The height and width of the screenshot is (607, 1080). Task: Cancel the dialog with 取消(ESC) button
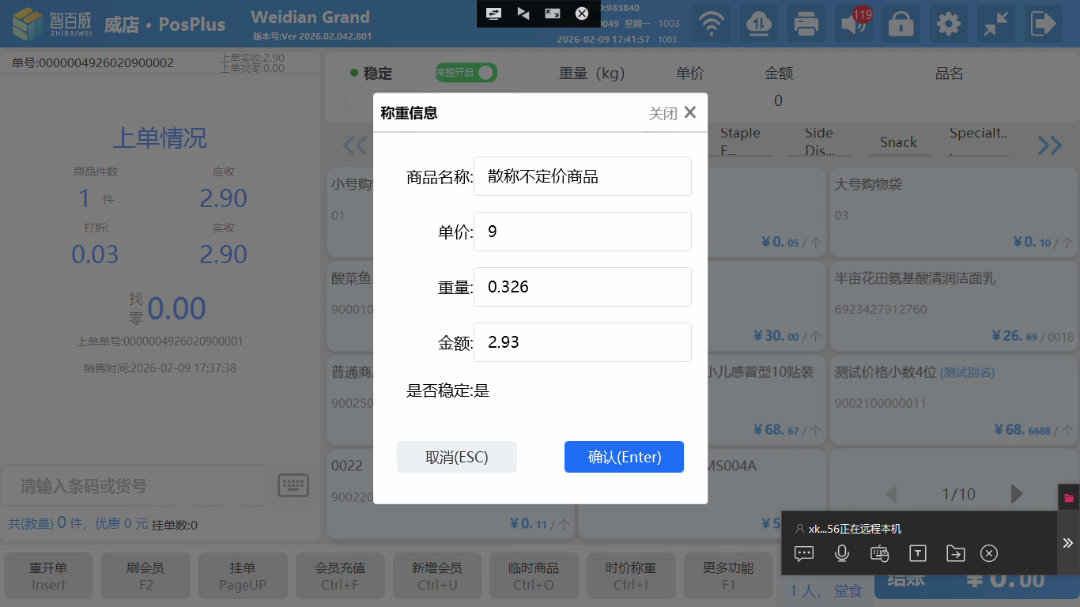pos(457,457)
